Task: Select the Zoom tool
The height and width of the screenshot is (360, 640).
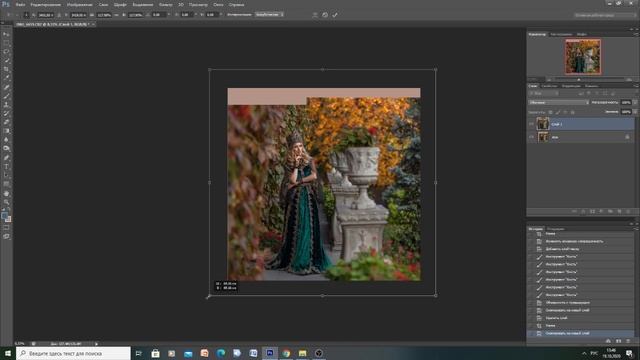Action: [x=6, y=202]
